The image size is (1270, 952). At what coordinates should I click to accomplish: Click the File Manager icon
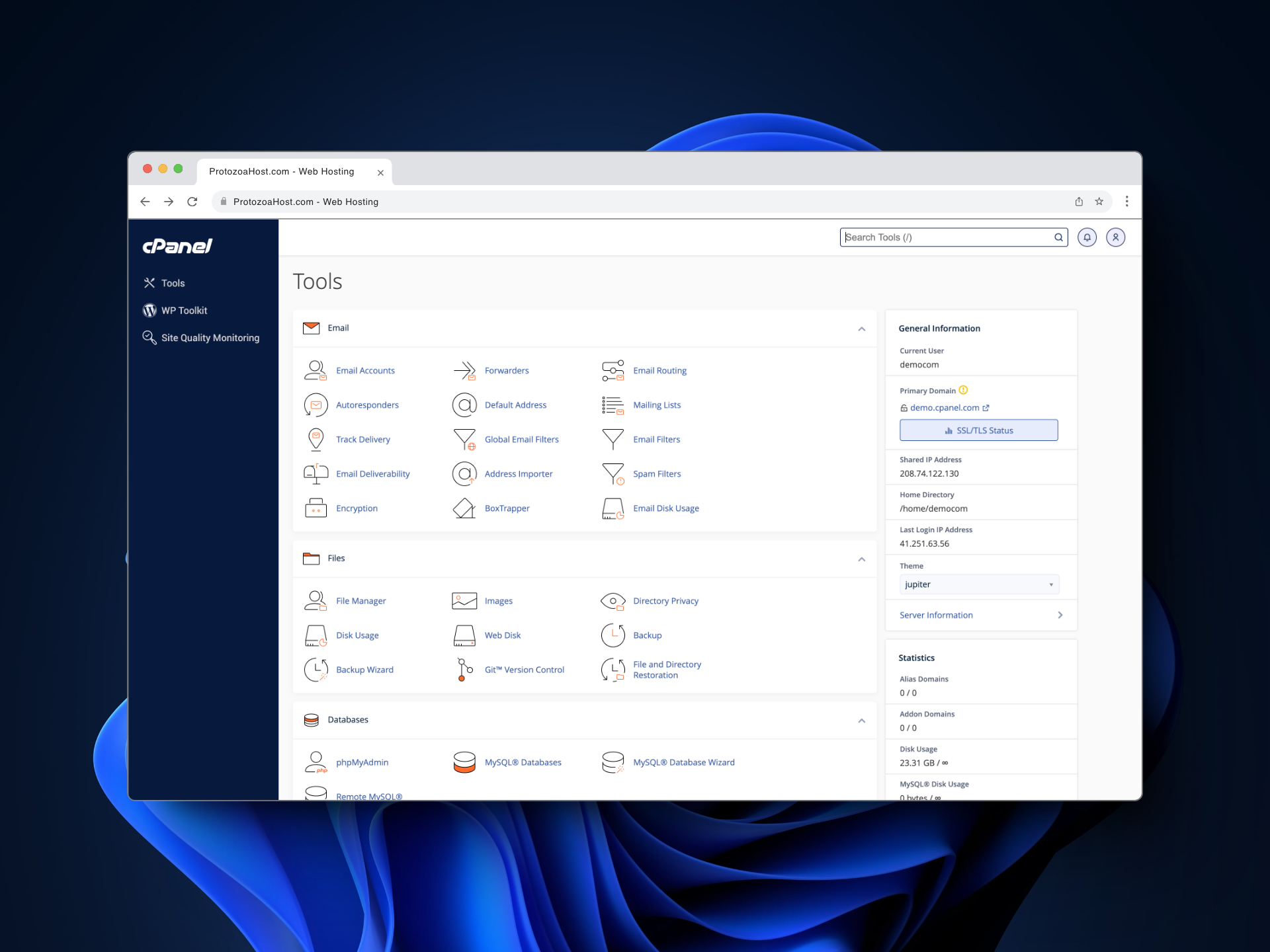tap(316, 600)
